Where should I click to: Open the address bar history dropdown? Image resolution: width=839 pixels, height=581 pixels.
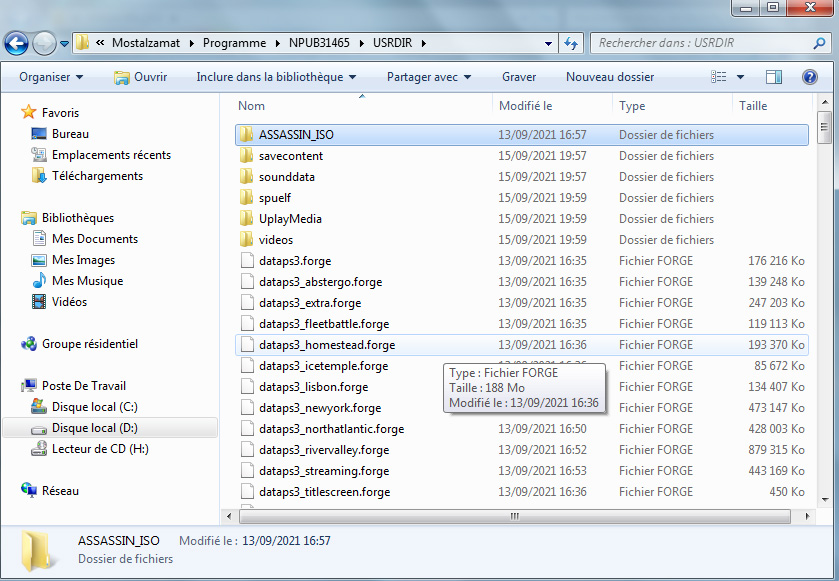click(x=548, y=43)
